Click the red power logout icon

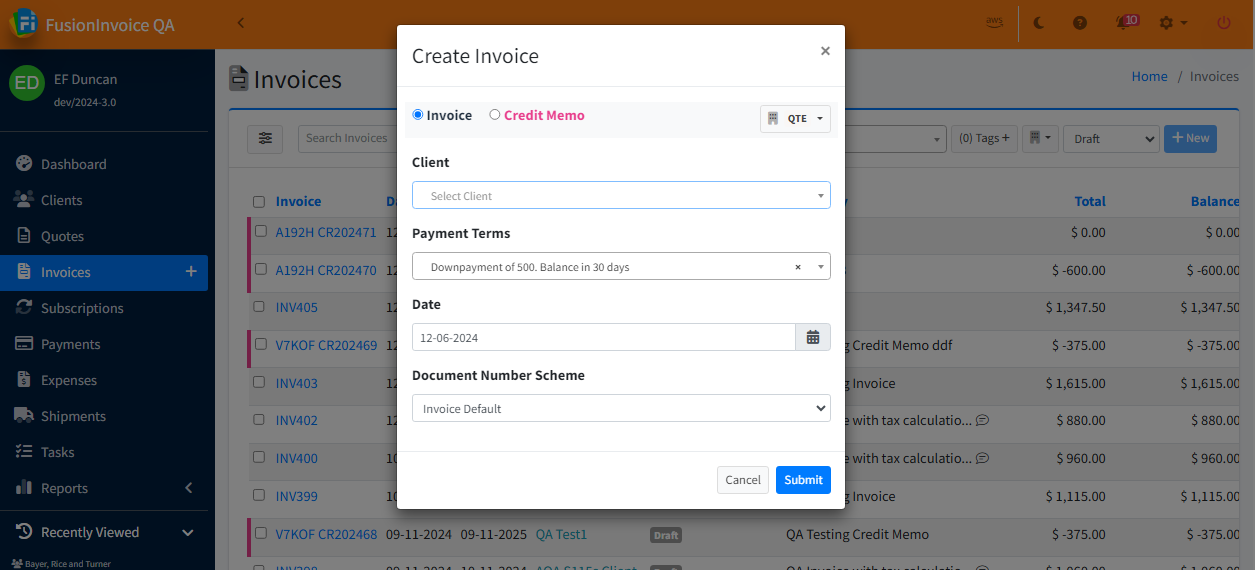tap(1224, 23)
